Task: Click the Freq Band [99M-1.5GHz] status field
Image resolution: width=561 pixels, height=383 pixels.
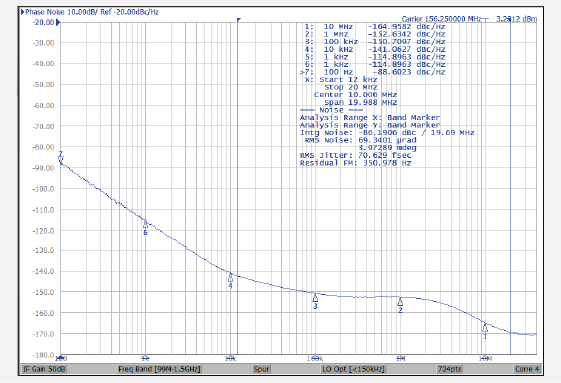Action: click(159, 369)
